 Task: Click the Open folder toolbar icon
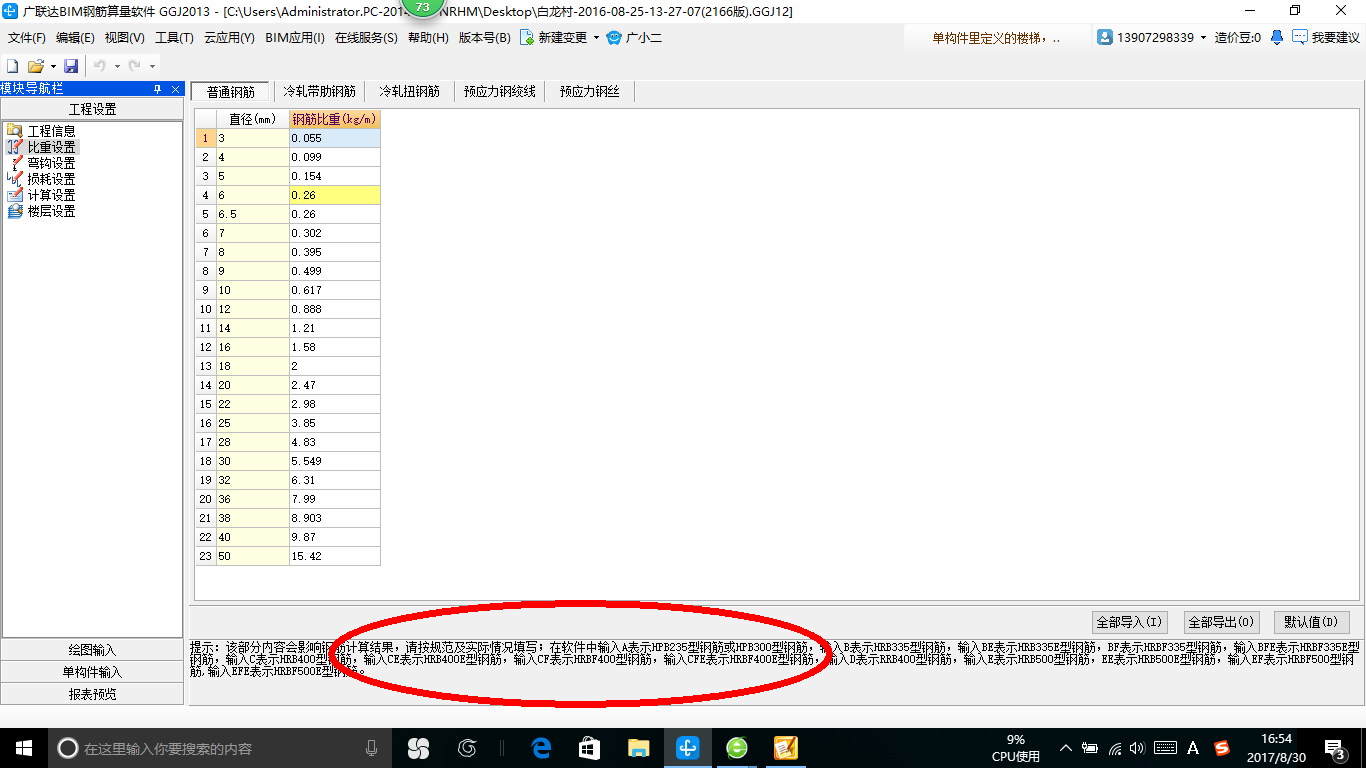[x=35, y=66]
